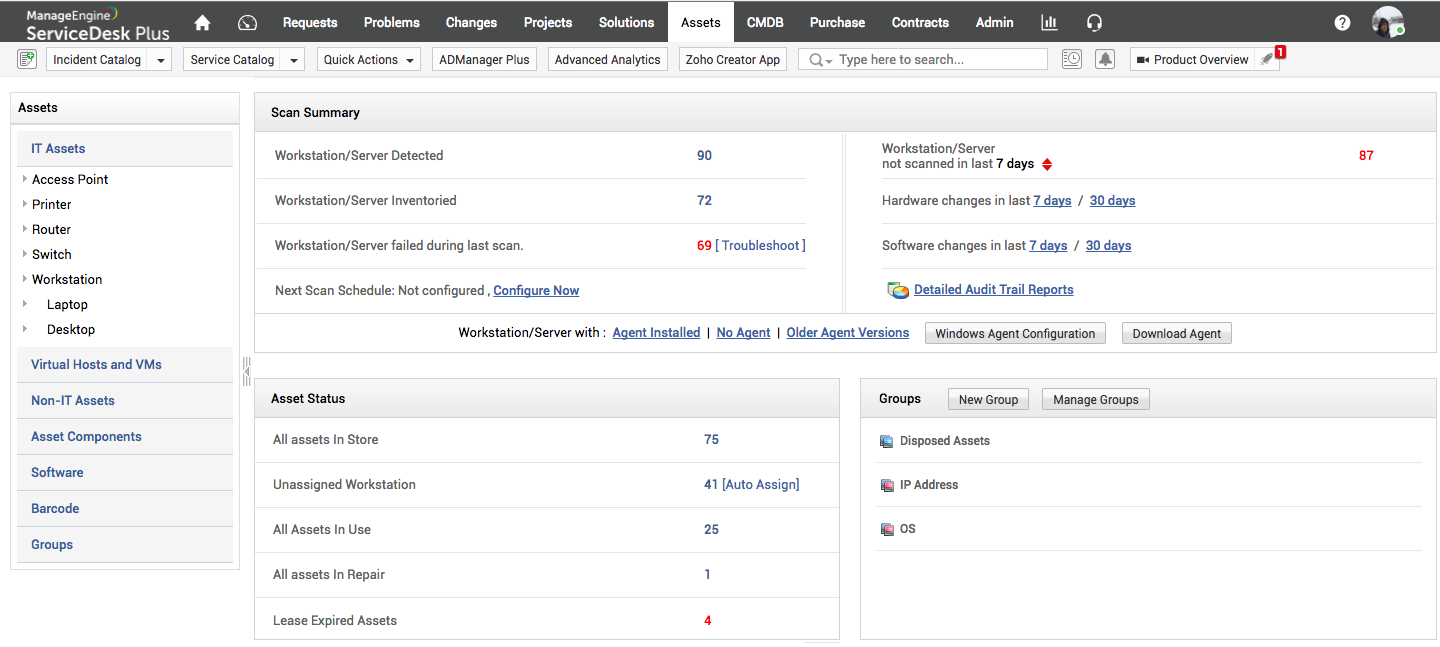The image size is (1440, 647).
Task: Click the left panel collapse handle
Action: click(246, 370)
